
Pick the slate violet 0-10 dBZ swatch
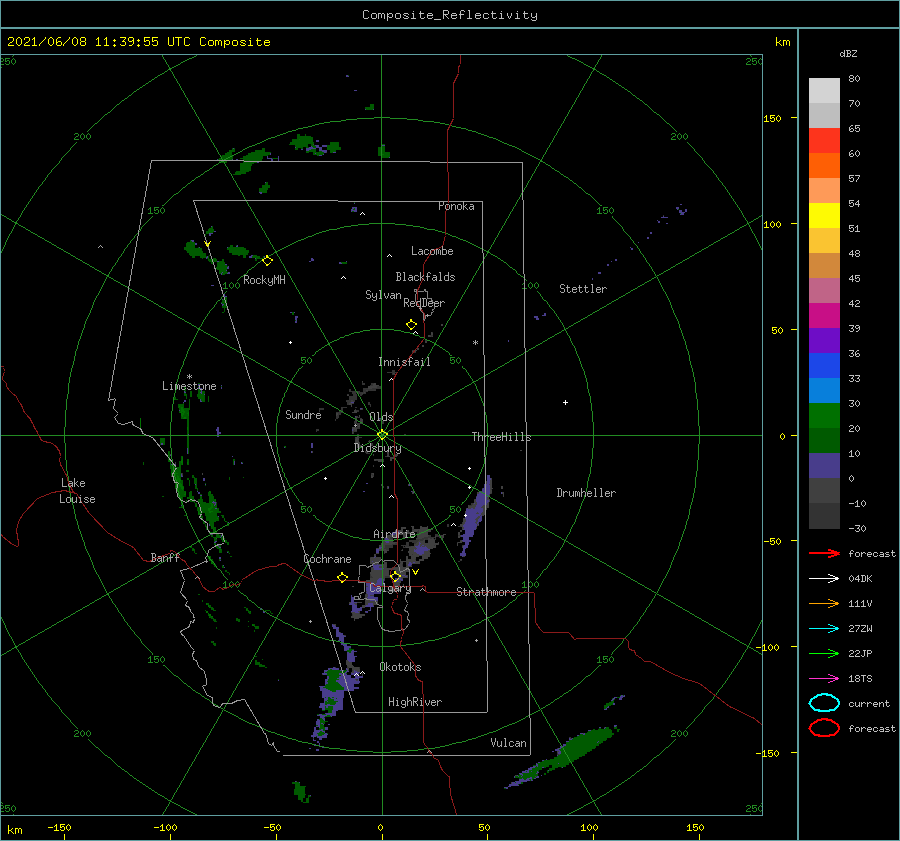click(x=824, y=466)
